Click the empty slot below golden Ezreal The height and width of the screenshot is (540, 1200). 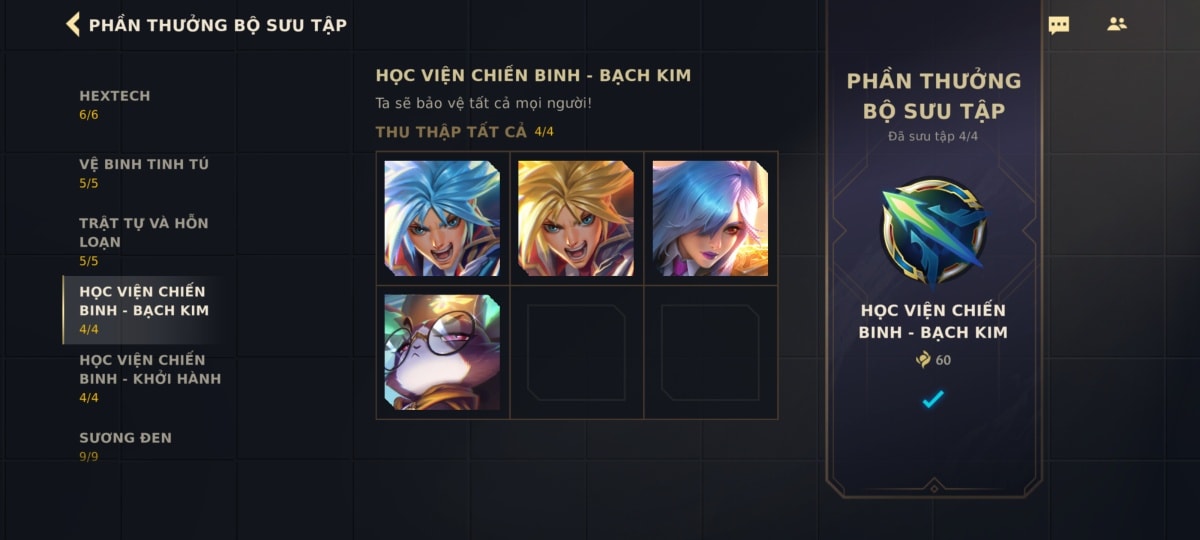tap(576, 352)
